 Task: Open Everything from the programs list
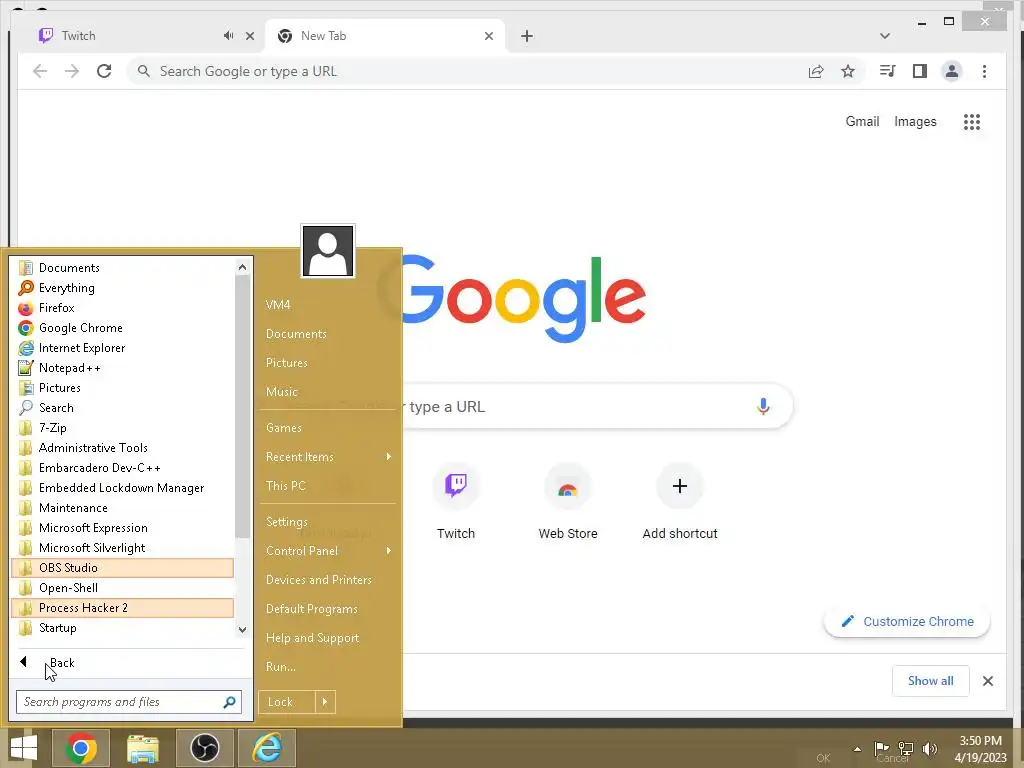coord(123,288)
